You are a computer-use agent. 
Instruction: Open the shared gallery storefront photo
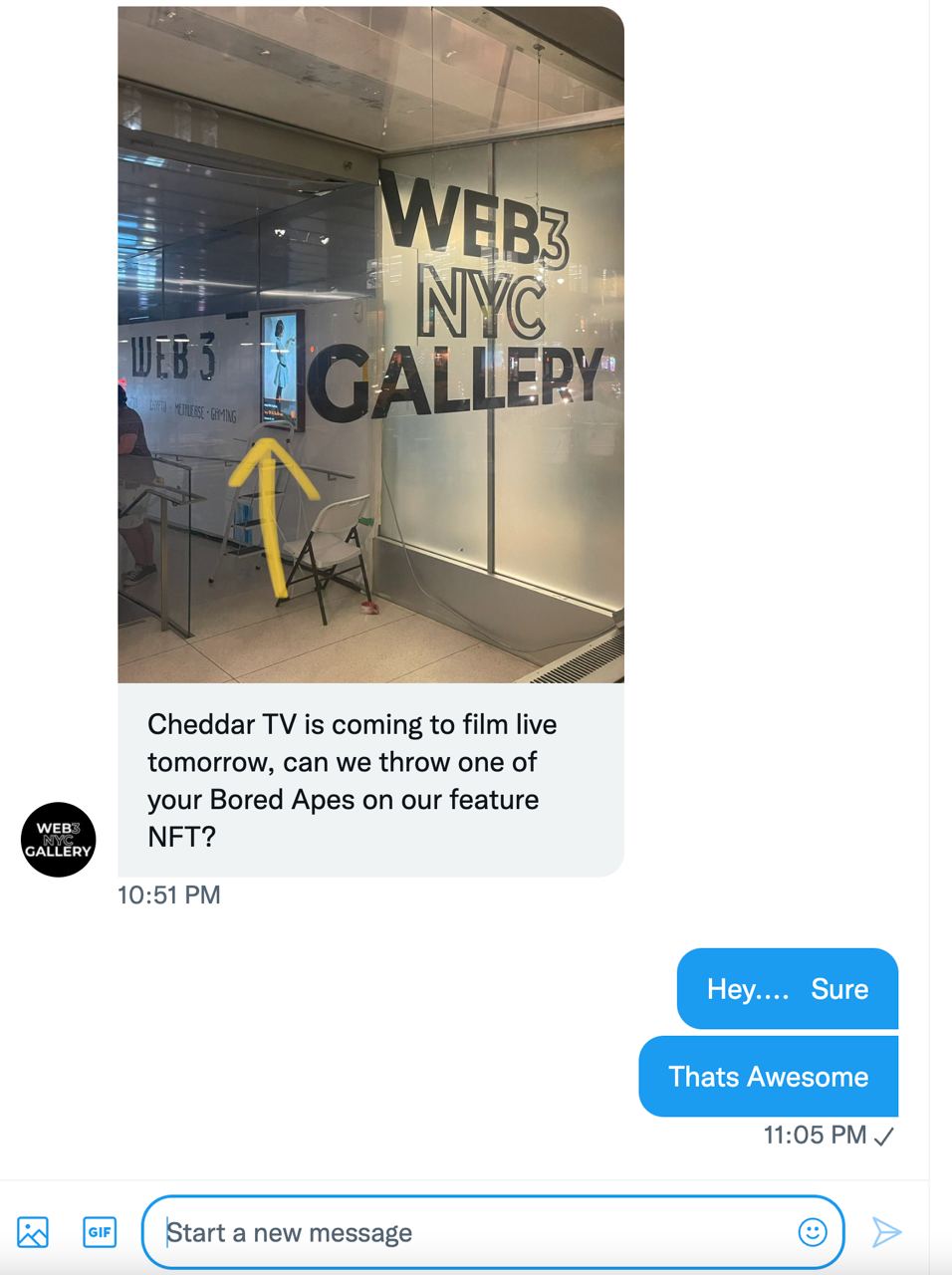point(370,345)
